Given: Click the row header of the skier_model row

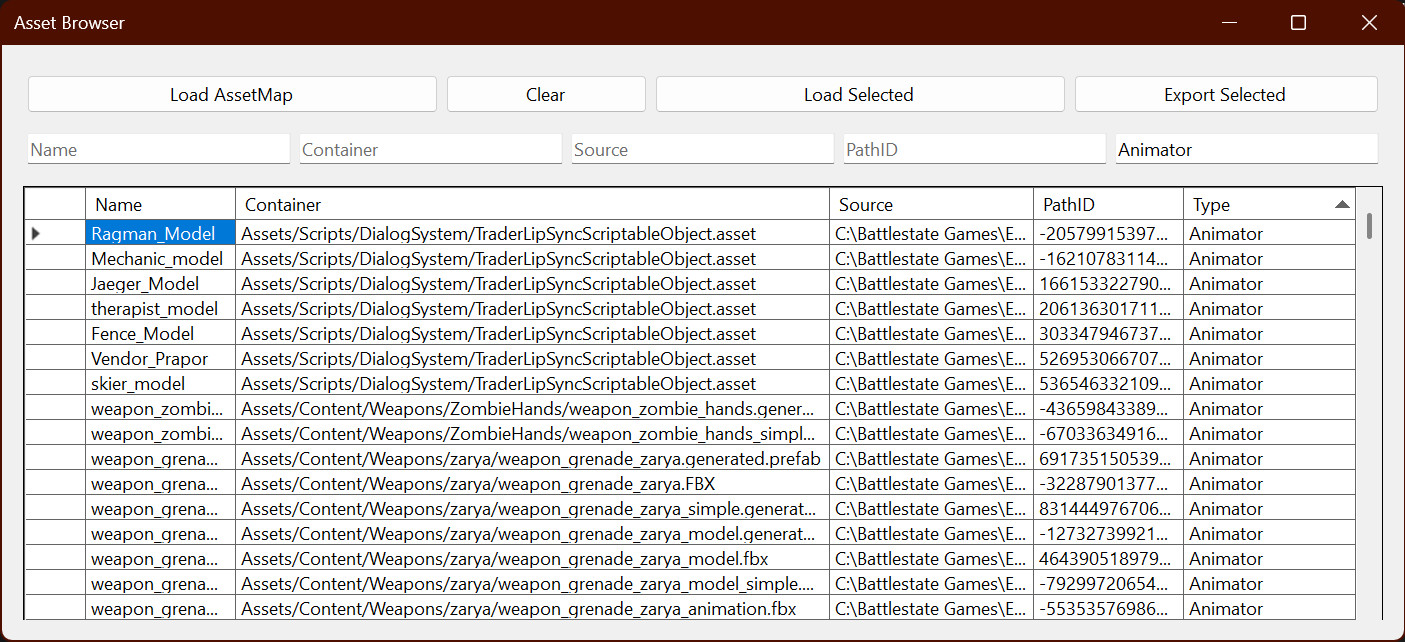Looking at the screenshot, I should 55,384.
